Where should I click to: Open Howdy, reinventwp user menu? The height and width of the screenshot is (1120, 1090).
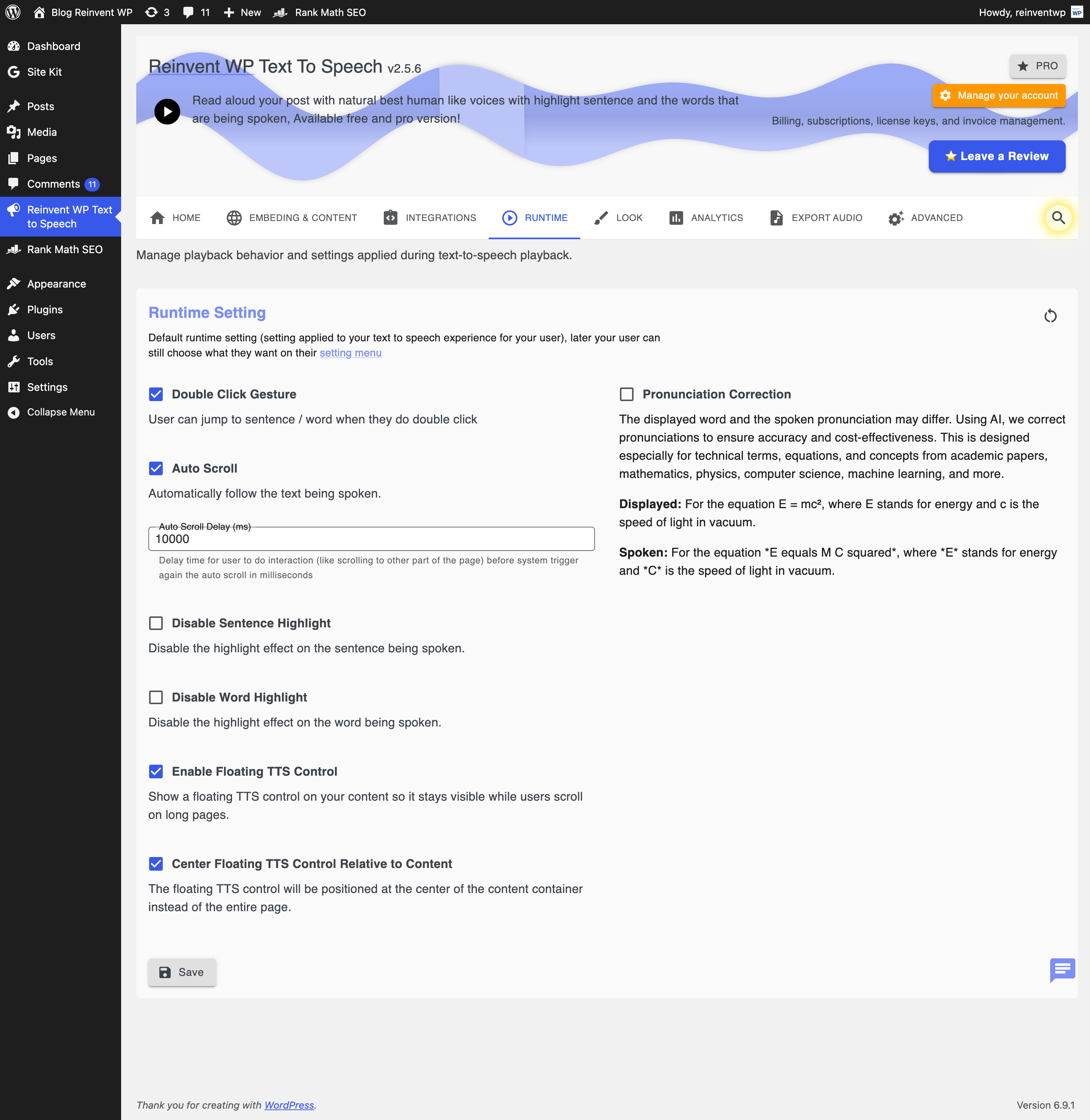(1023, 12)
